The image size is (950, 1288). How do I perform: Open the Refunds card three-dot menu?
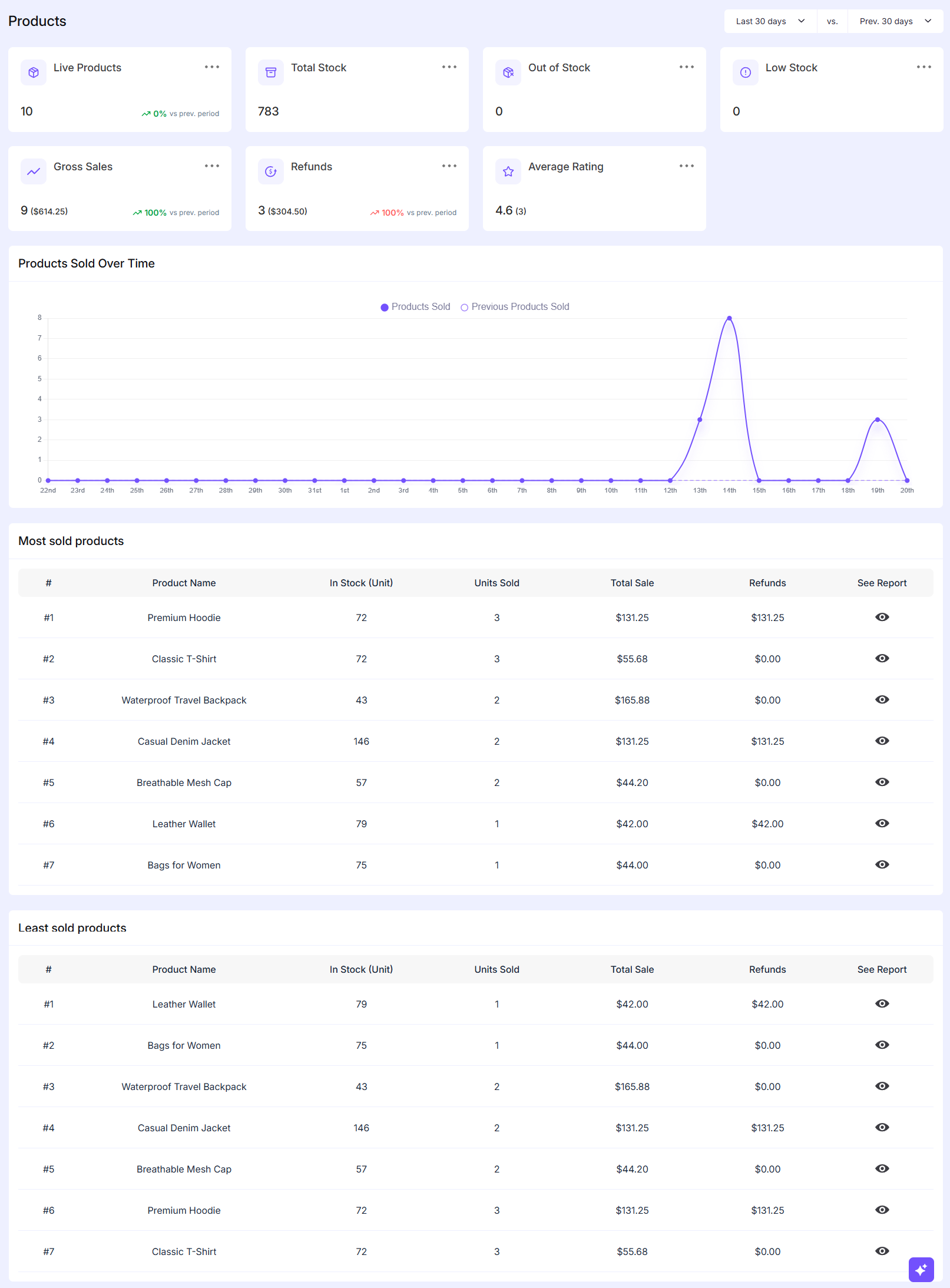[449, 166]
